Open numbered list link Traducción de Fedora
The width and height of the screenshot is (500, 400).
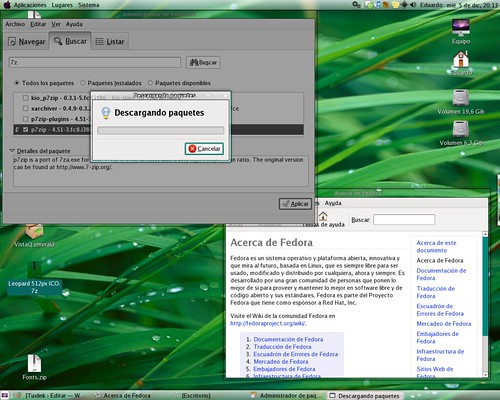282,347
